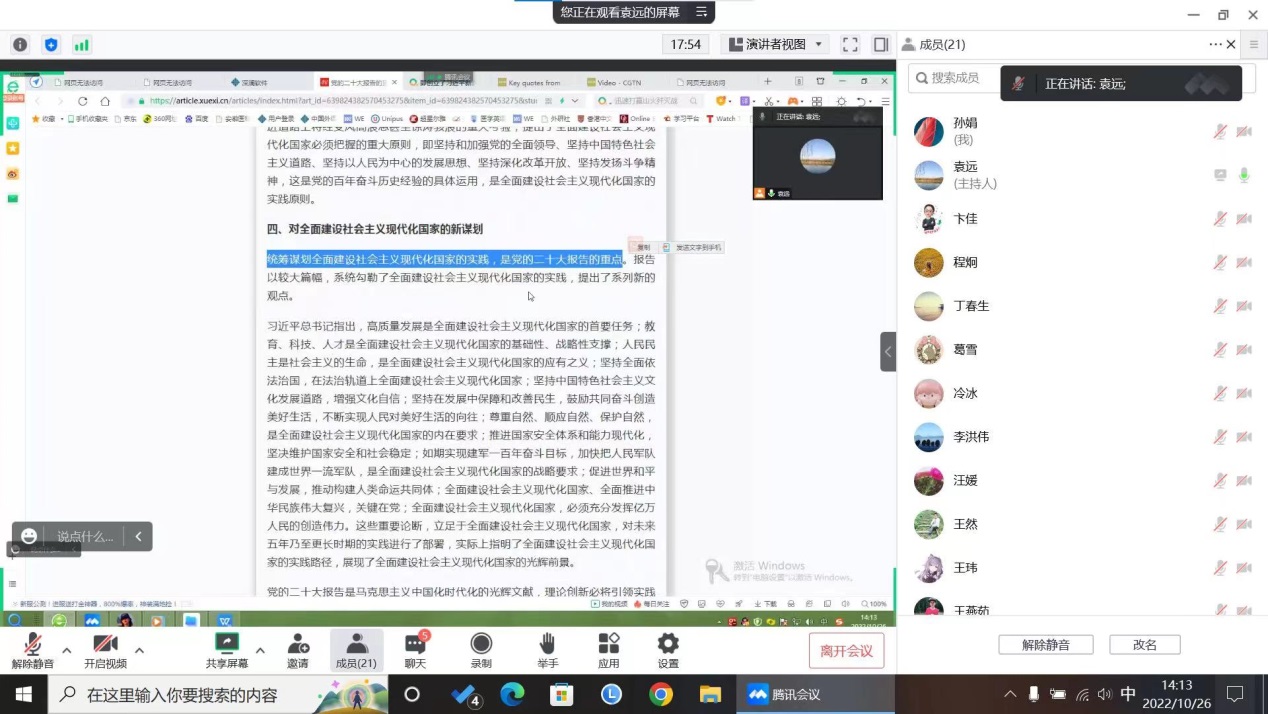Enter full screen mode via expand icon
The width and height of the screenshot is (1268, 714).
point(850,45)
